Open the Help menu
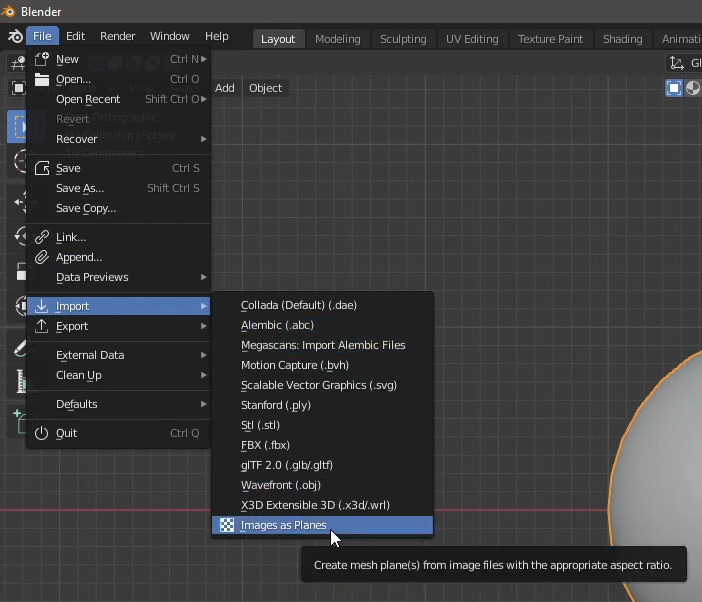The image size is (702, 602). tap(217, 36)
